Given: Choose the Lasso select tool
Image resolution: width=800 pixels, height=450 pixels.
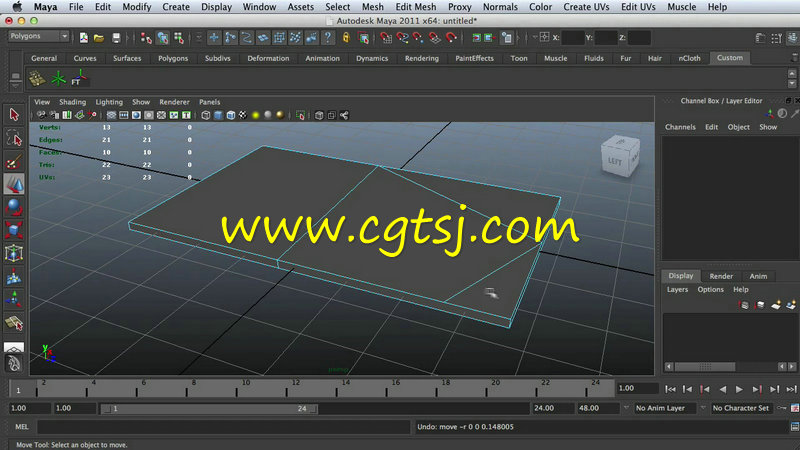Looking at the screenshot, I should 14,138.
